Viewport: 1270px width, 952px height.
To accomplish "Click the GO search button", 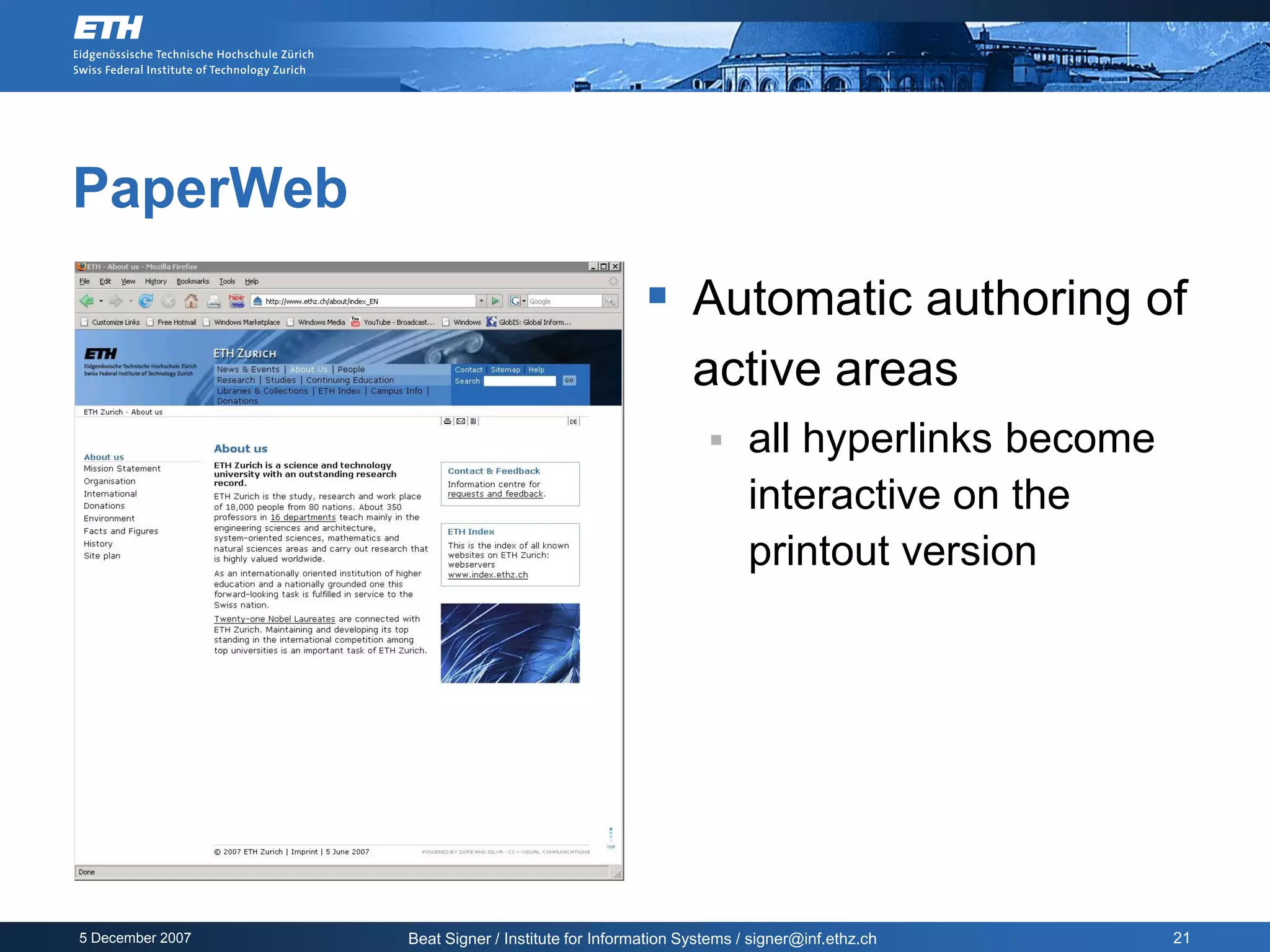I will (569, 381).
